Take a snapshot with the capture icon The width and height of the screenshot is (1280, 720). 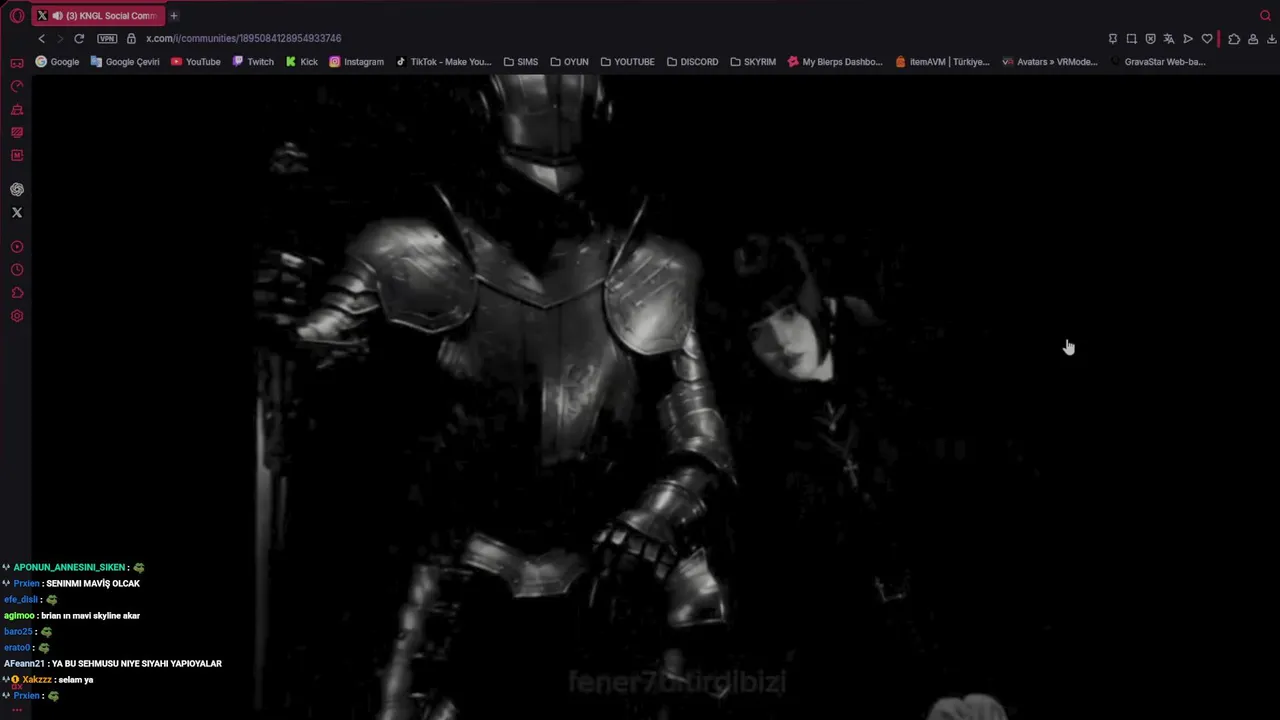click(1132, 39)
